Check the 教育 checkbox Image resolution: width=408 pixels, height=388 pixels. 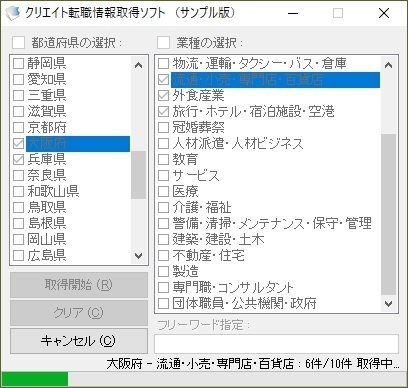click(163, 160)
